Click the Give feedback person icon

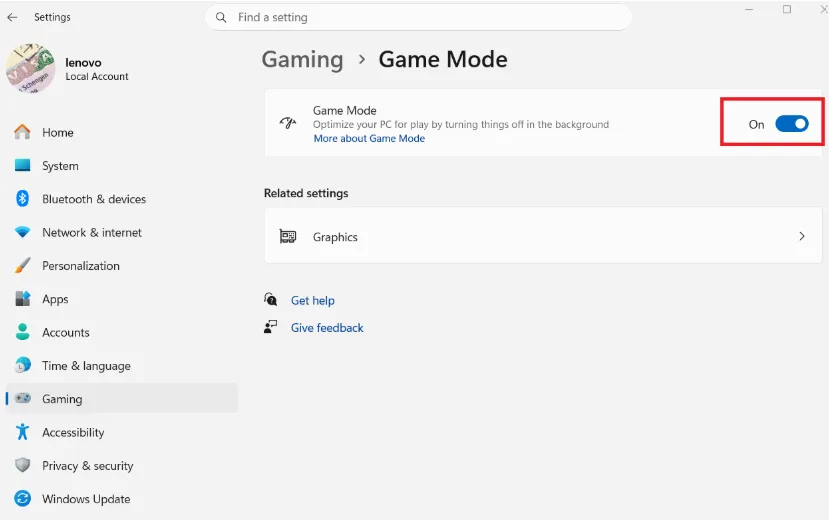(270, 327)
